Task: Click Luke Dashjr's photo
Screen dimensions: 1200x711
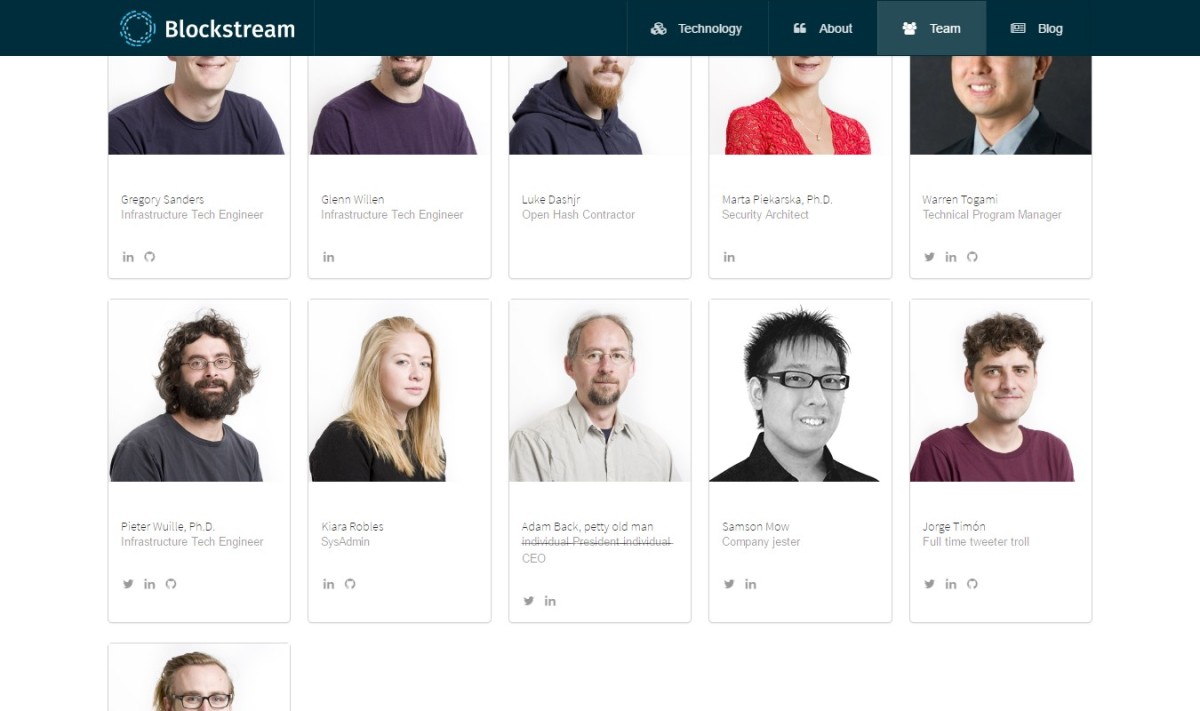Action: pyautogui.click(x=600, y=105)
